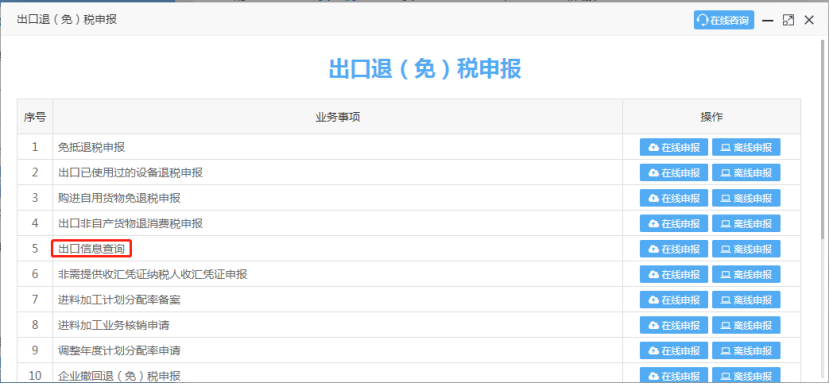Click 离线申报 for 出口已使用过的设备退税申报
The width and height of the screenshot is (830, 384).
[x=746, y=173]
